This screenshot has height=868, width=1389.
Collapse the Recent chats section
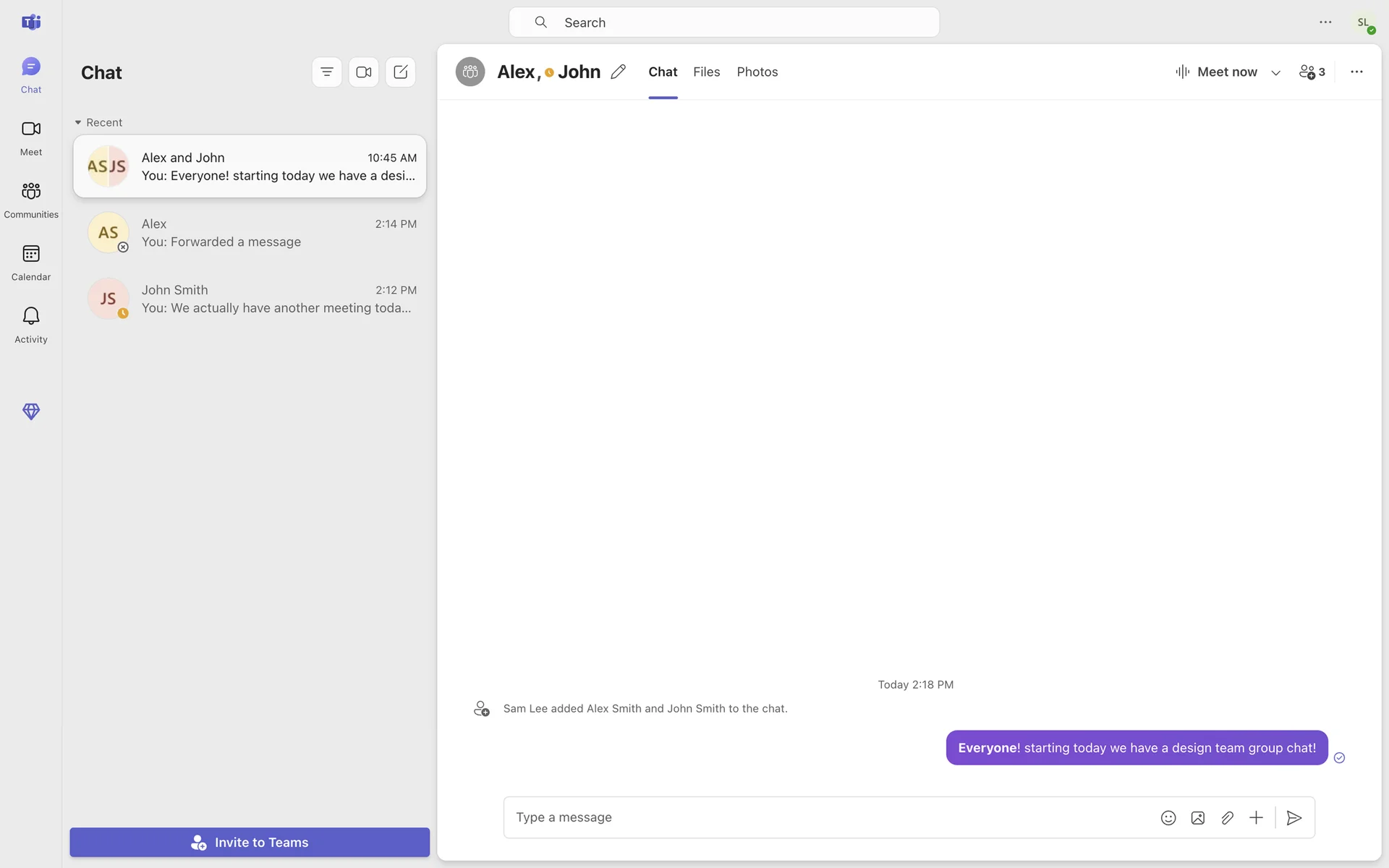pyautogui.click(x=78, y=122)
